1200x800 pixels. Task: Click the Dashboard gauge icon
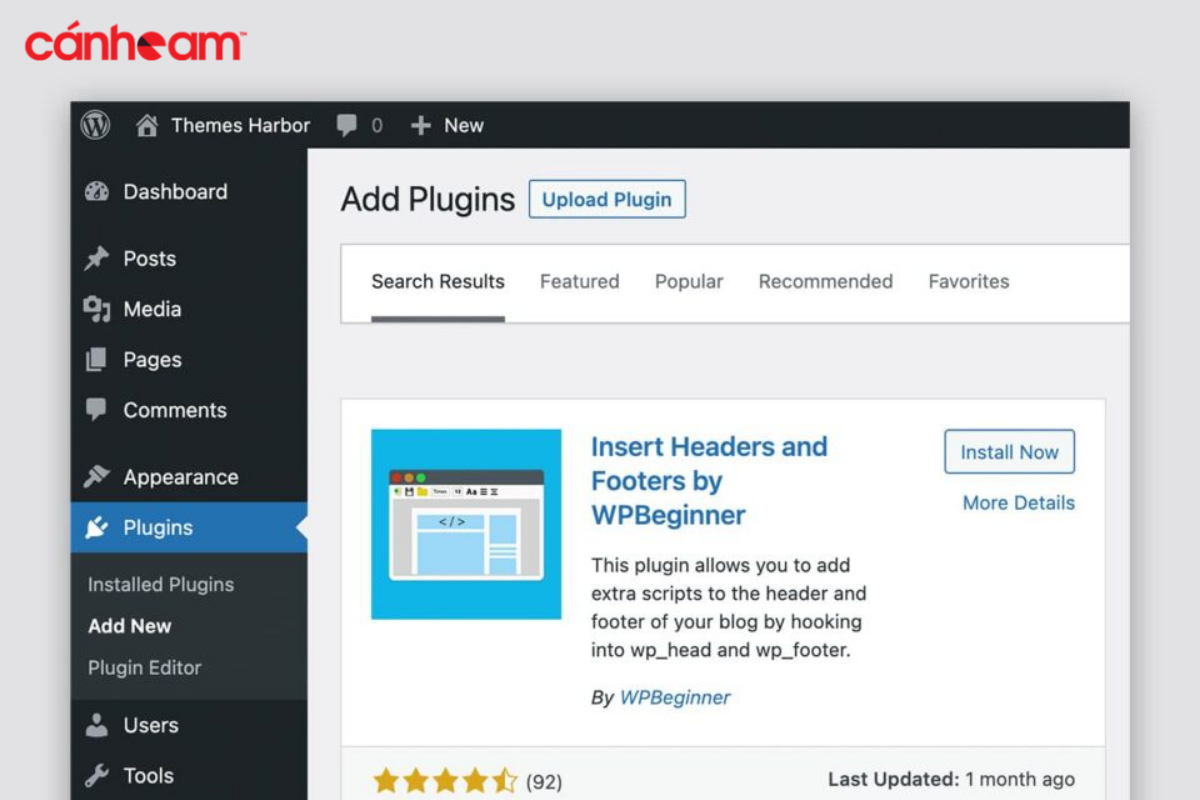(96, 192)
